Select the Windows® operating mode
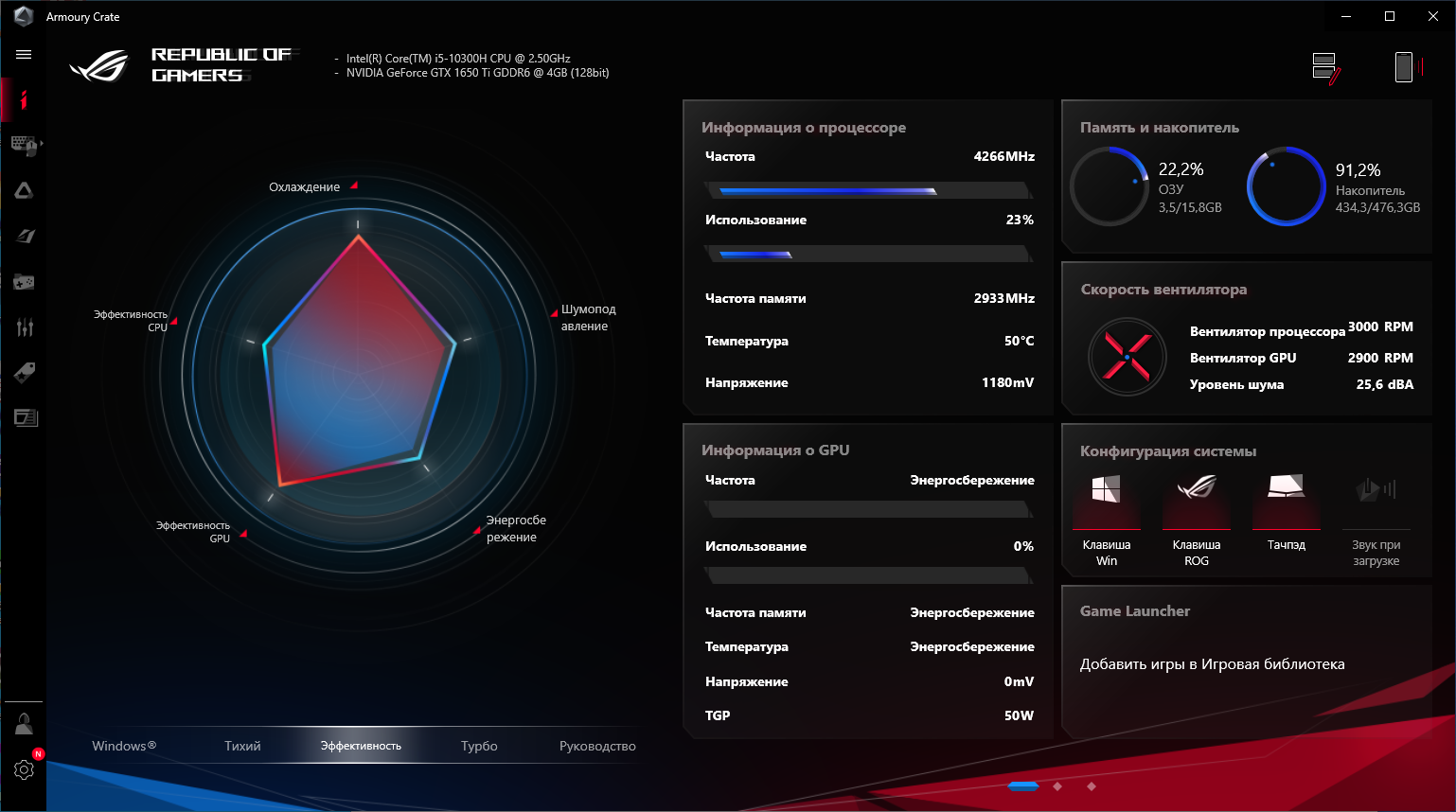Image resolution: width=1456 pixels, height=812 pixels. [x=124, y=746]
